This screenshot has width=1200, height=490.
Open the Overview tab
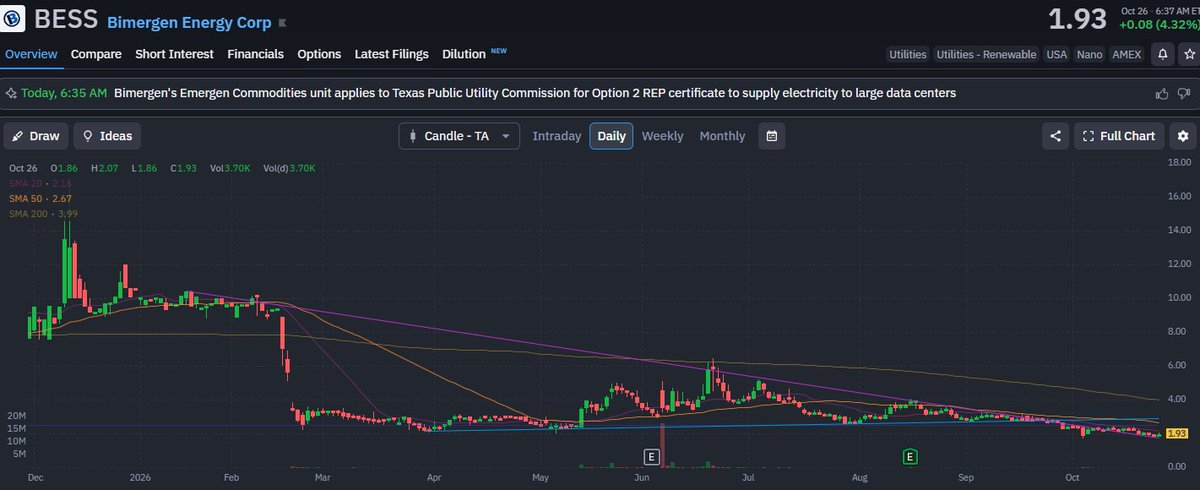click(31, 54)
